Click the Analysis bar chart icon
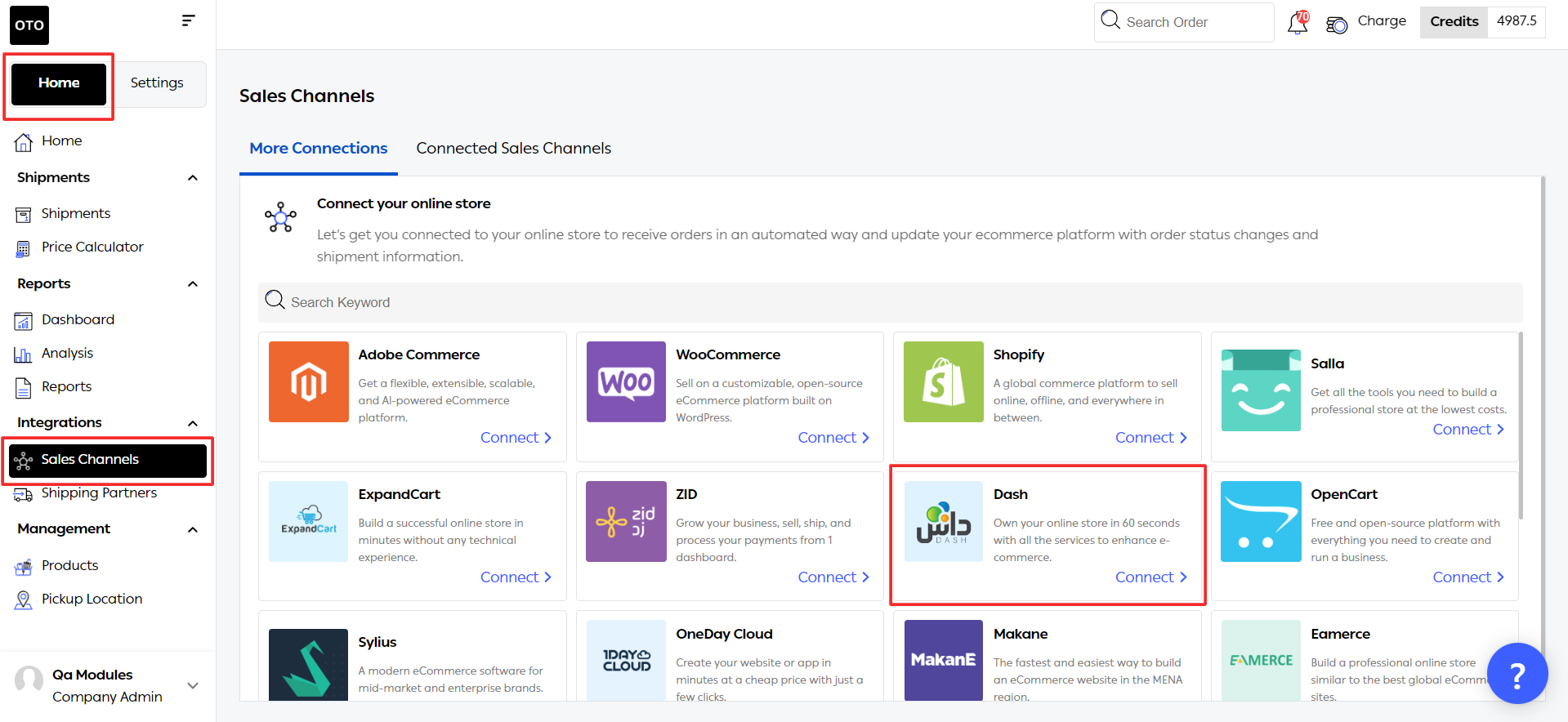The height and width of the screenshot is (722, 1568). [23, 354]
